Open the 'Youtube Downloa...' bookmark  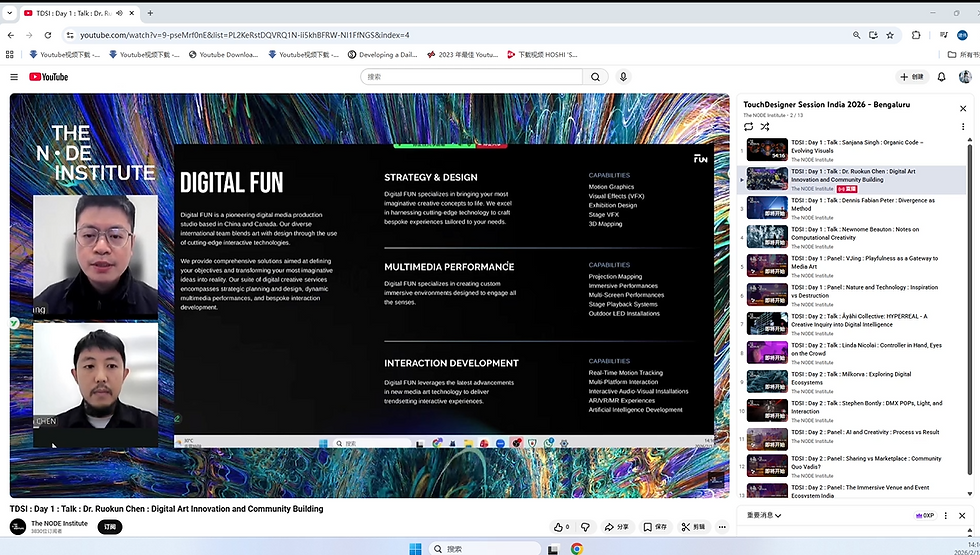[223, 54]
